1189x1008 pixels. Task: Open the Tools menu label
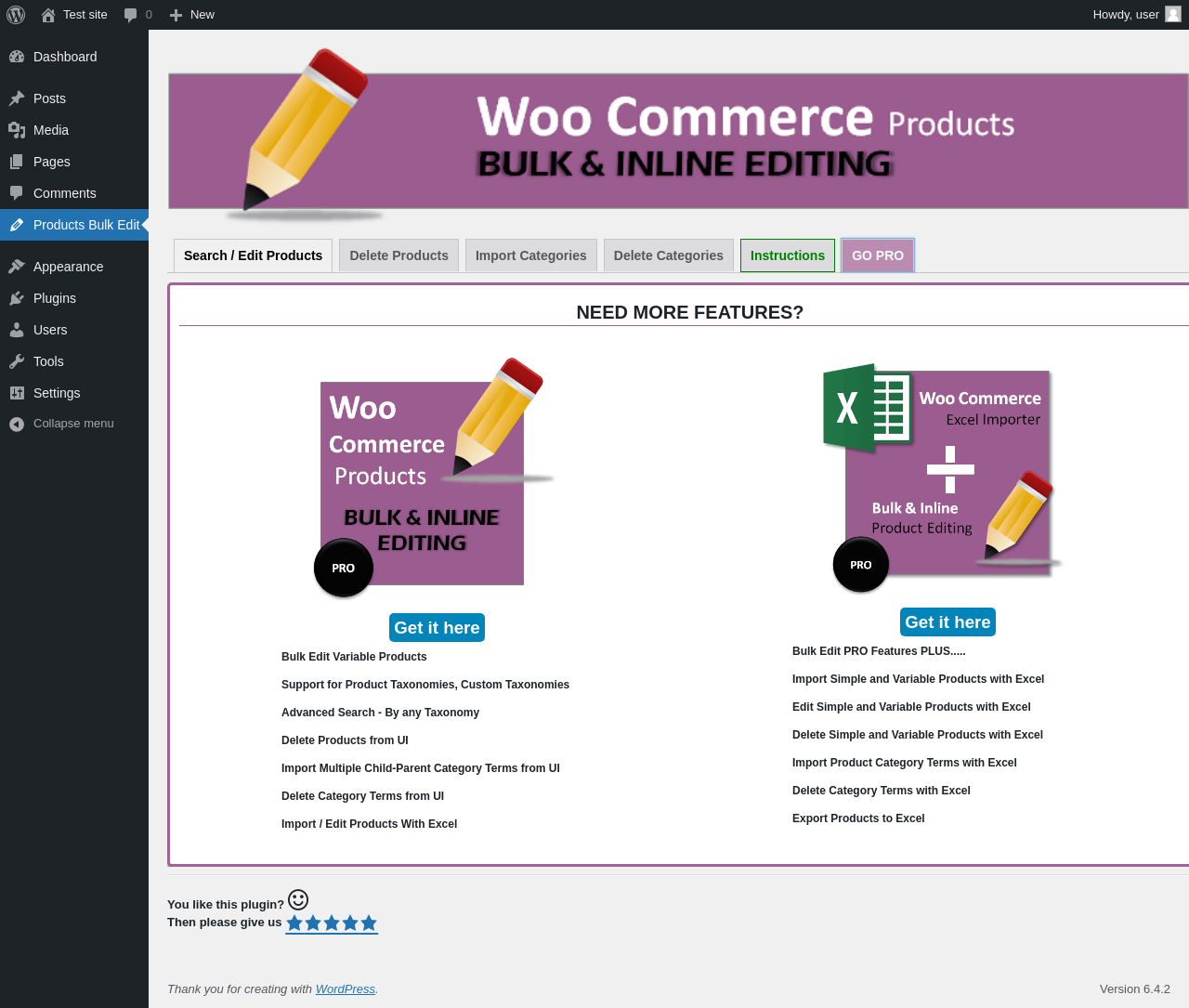click(48, 361)
